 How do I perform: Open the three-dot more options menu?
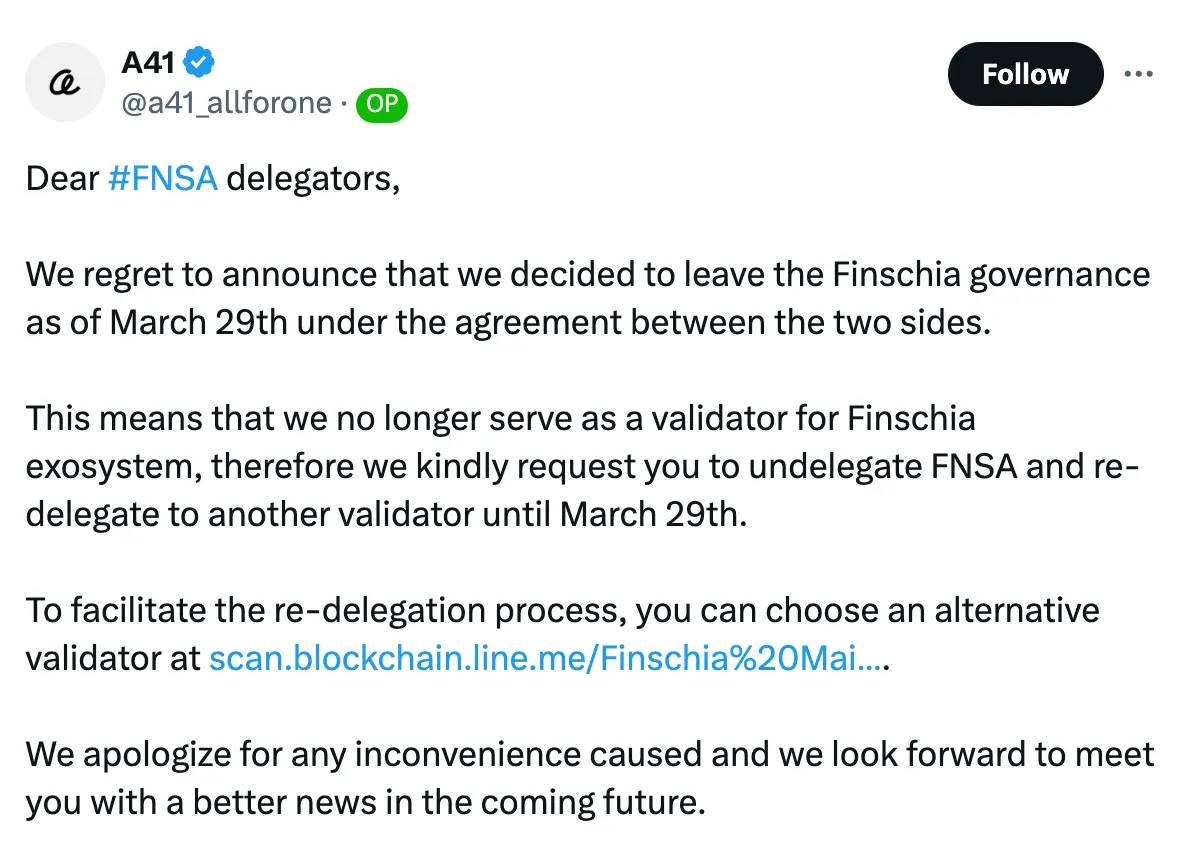pyautogui.click(x=1138, y=74)
